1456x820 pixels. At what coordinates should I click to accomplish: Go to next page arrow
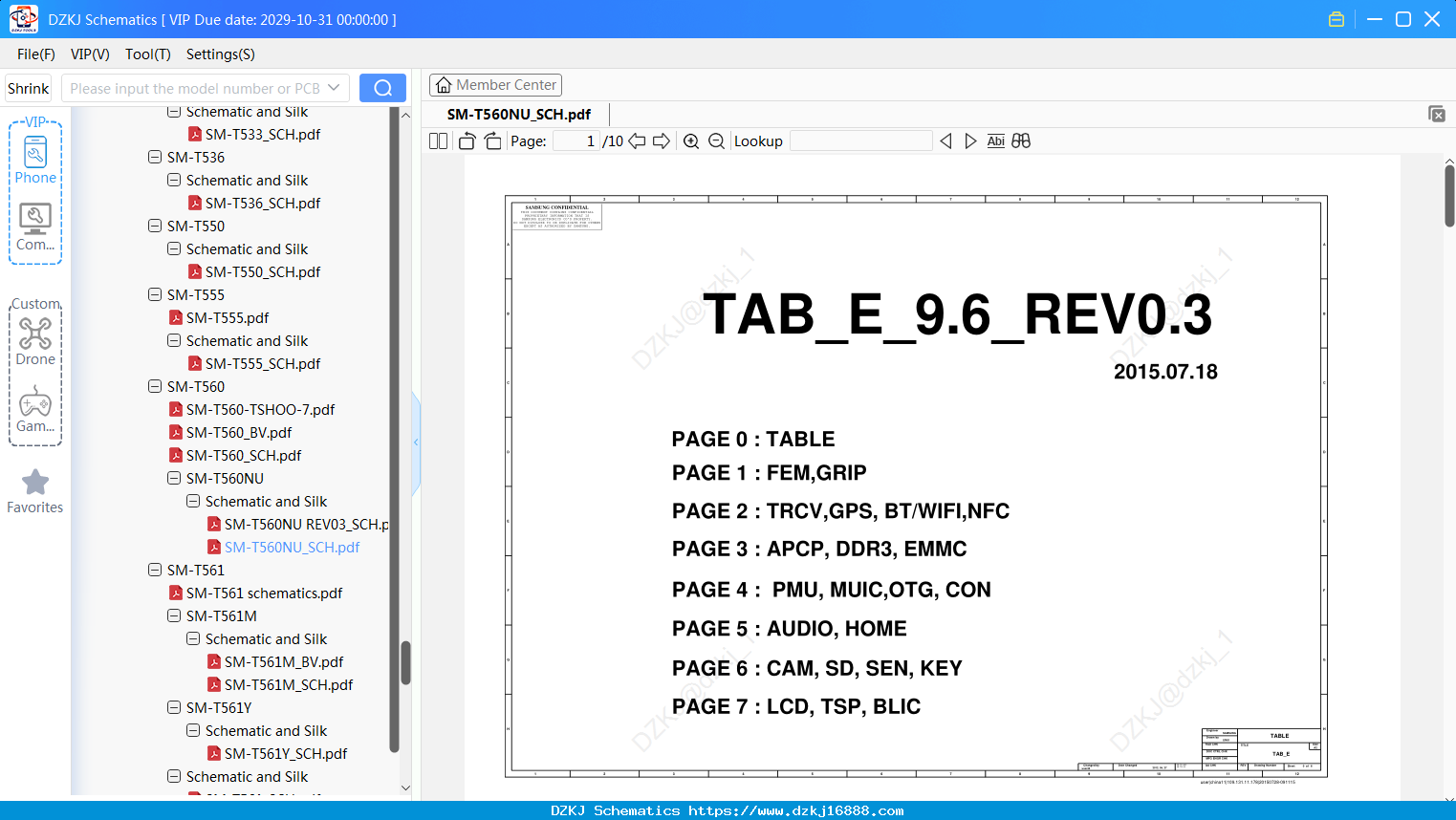pos(662,140)
